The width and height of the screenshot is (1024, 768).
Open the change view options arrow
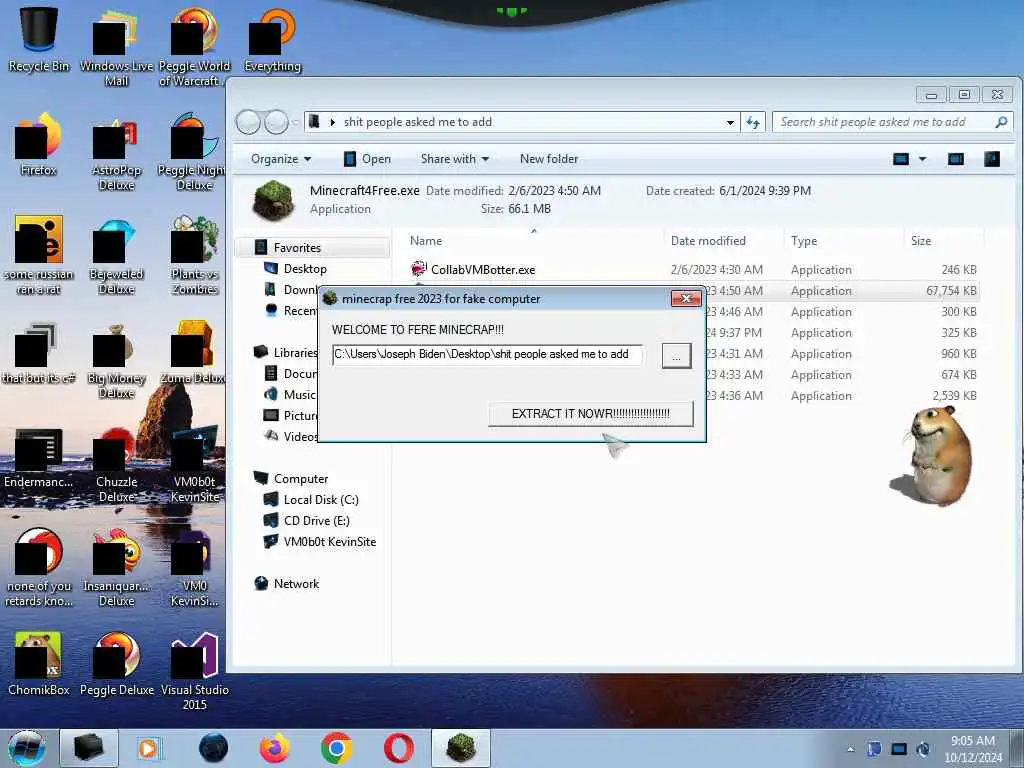(x=922, y=159)
